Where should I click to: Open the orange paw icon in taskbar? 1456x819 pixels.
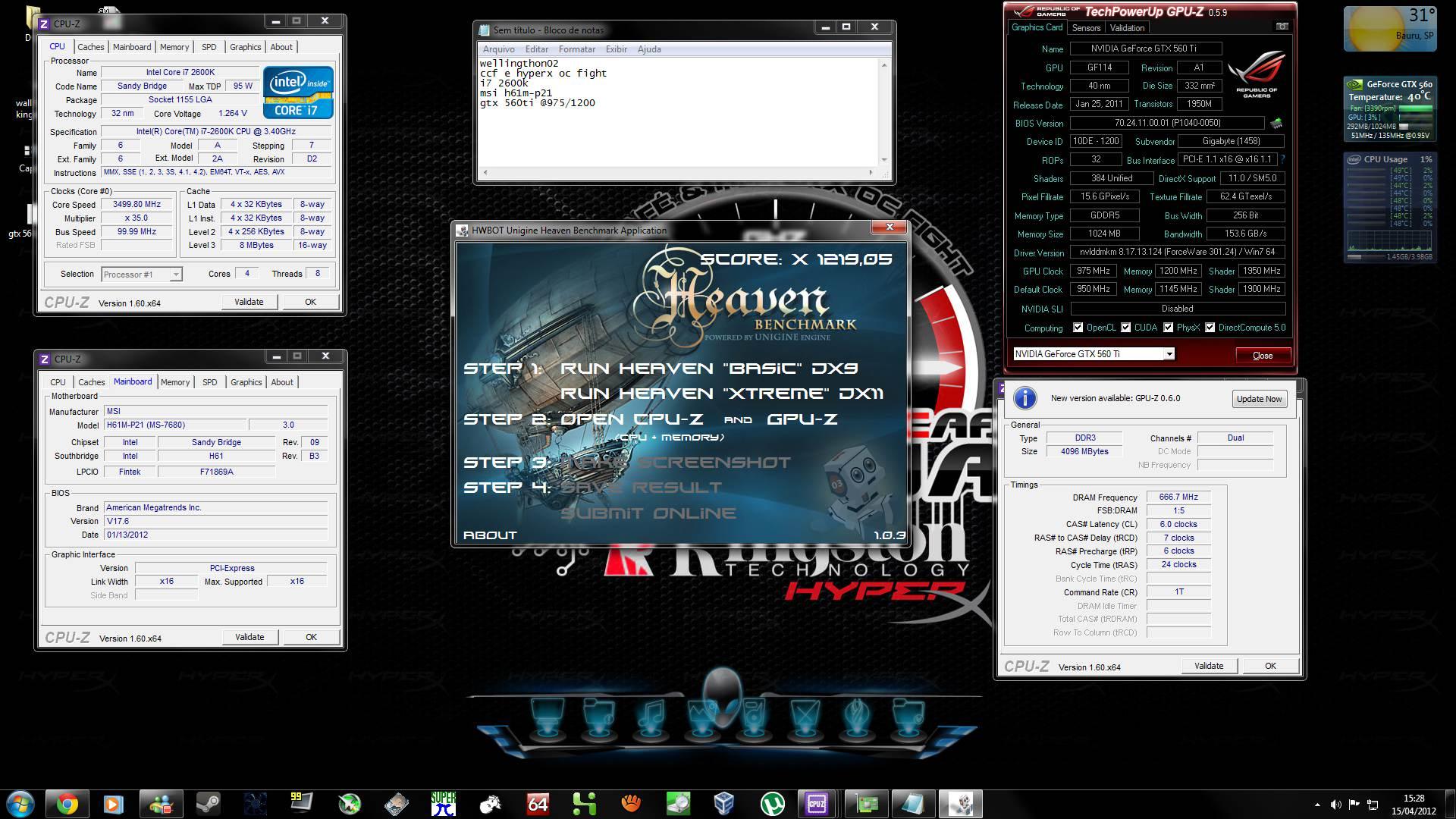point(631,804)
